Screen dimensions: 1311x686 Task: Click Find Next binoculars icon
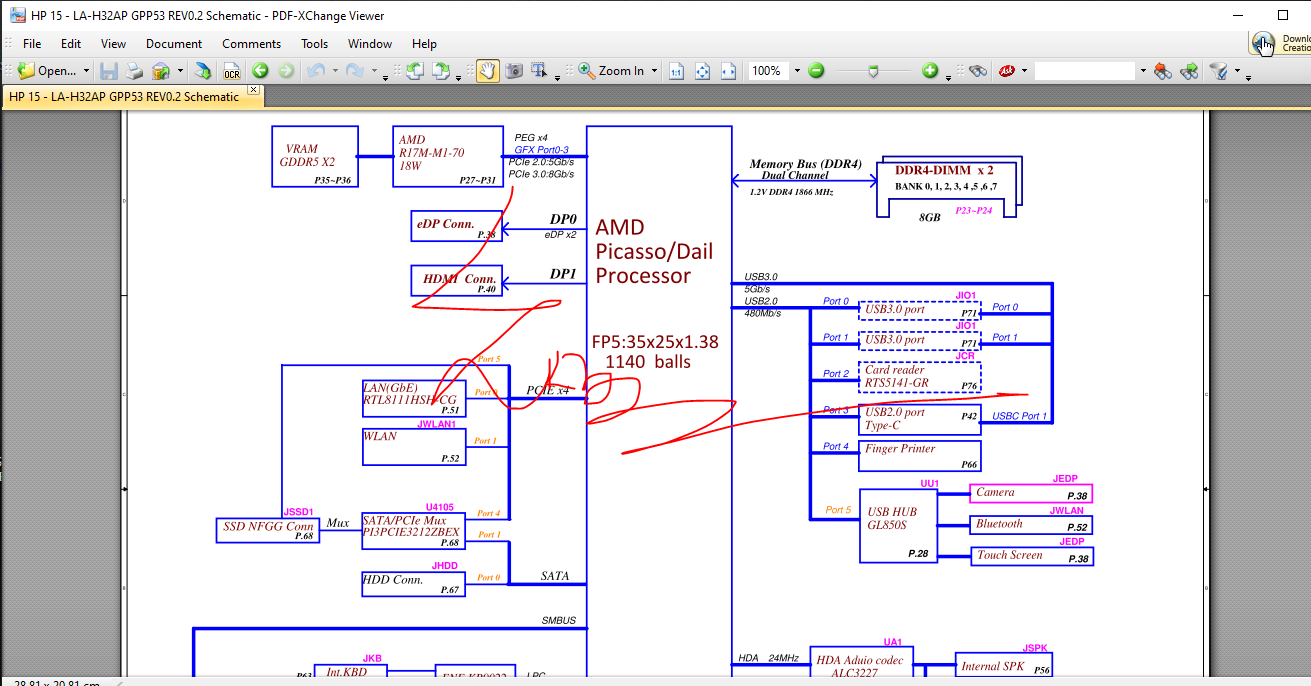(x=1189, y=71)
